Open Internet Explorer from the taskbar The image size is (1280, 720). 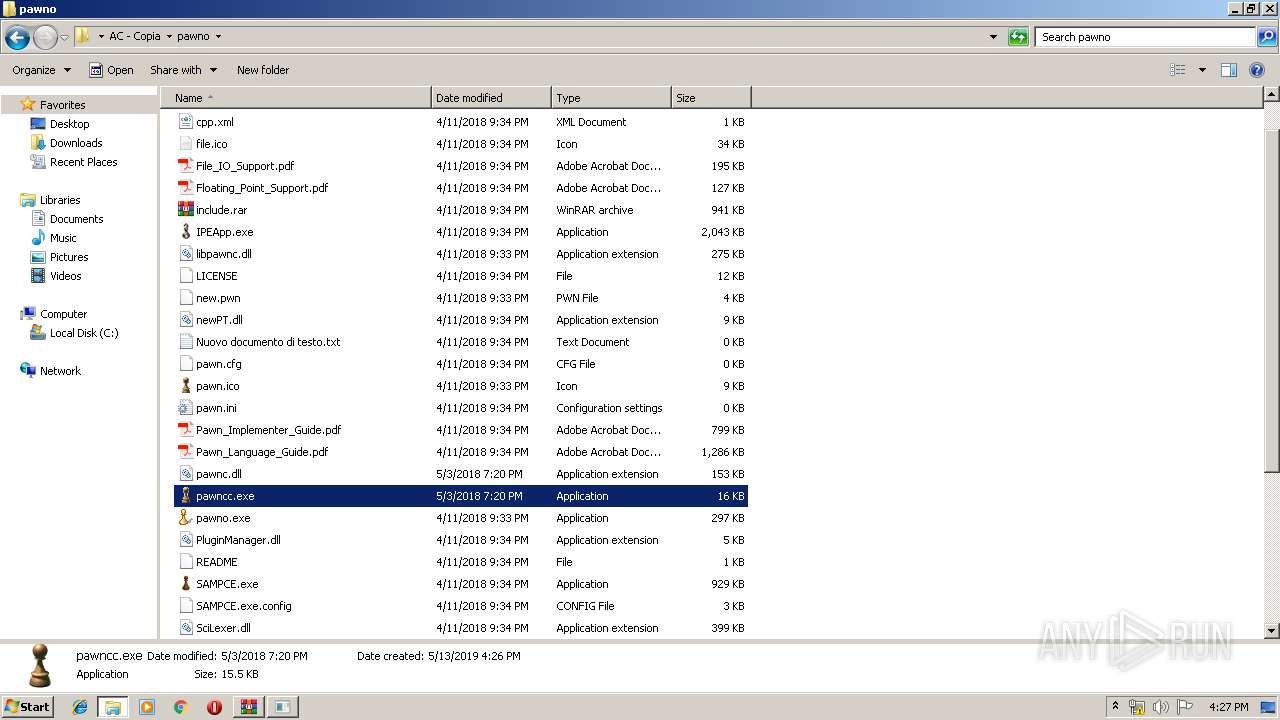click(80, 707)
